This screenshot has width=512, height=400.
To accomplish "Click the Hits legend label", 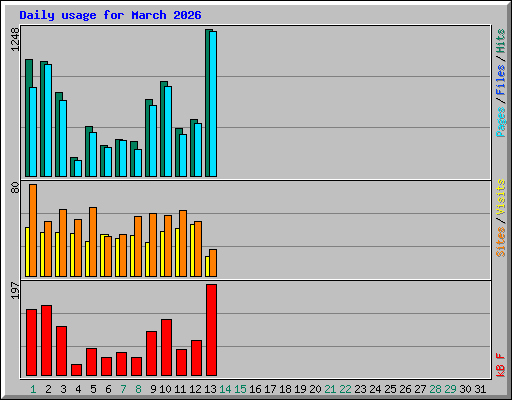I will click(500, 41).
